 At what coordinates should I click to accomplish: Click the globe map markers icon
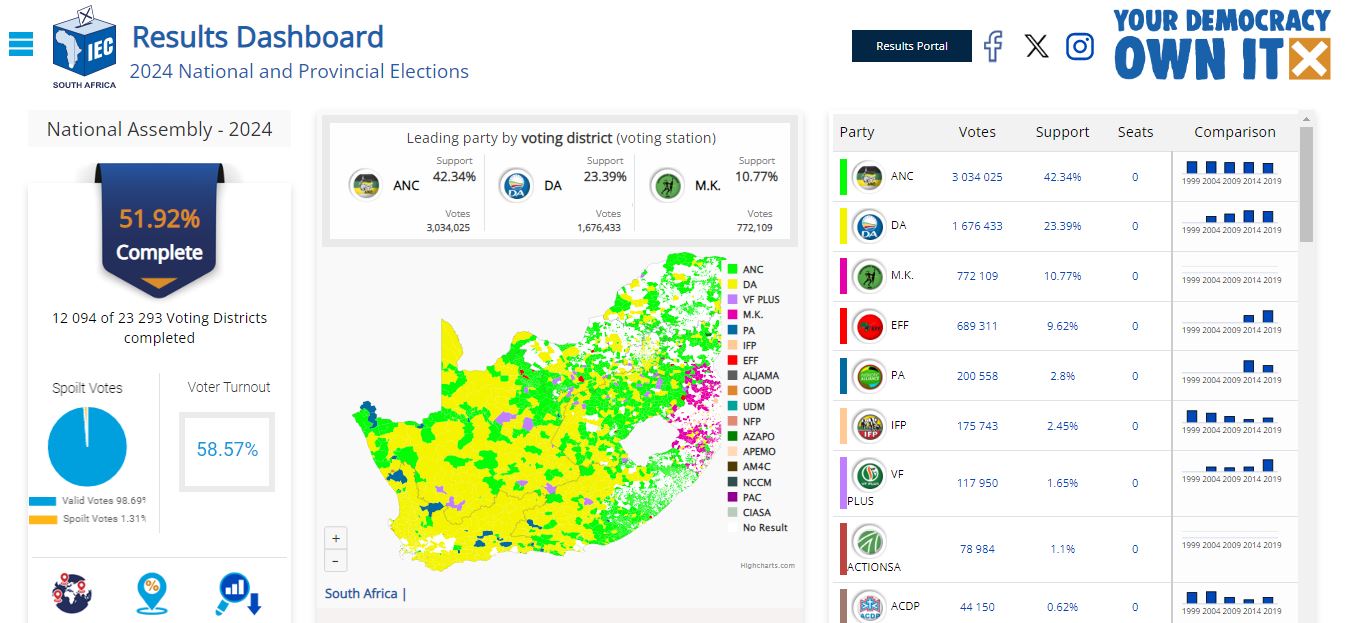72,594
